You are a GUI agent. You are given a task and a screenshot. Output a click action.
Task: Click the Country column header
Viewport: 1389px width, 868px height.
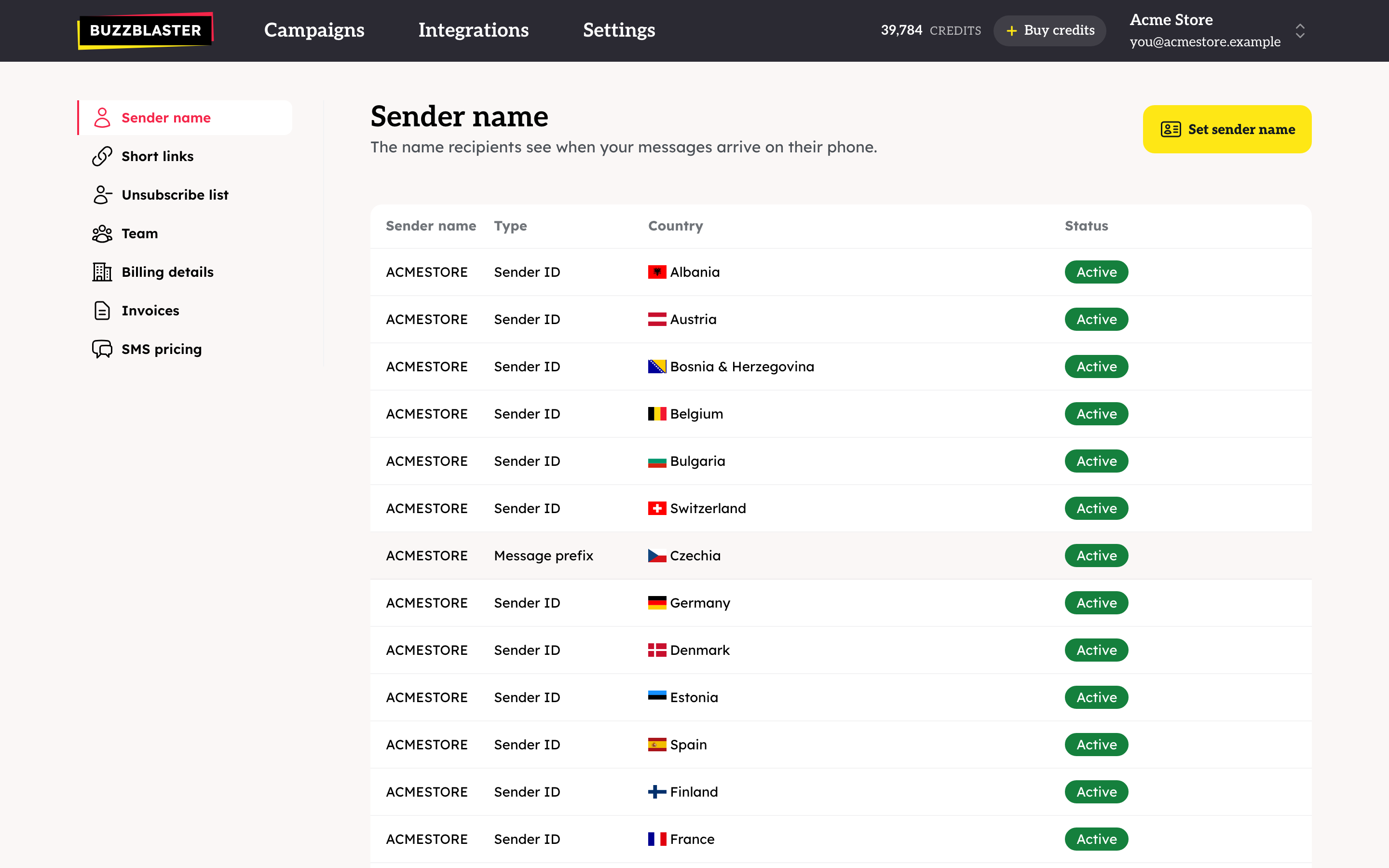pyautogui.click(x=676, y=226)
